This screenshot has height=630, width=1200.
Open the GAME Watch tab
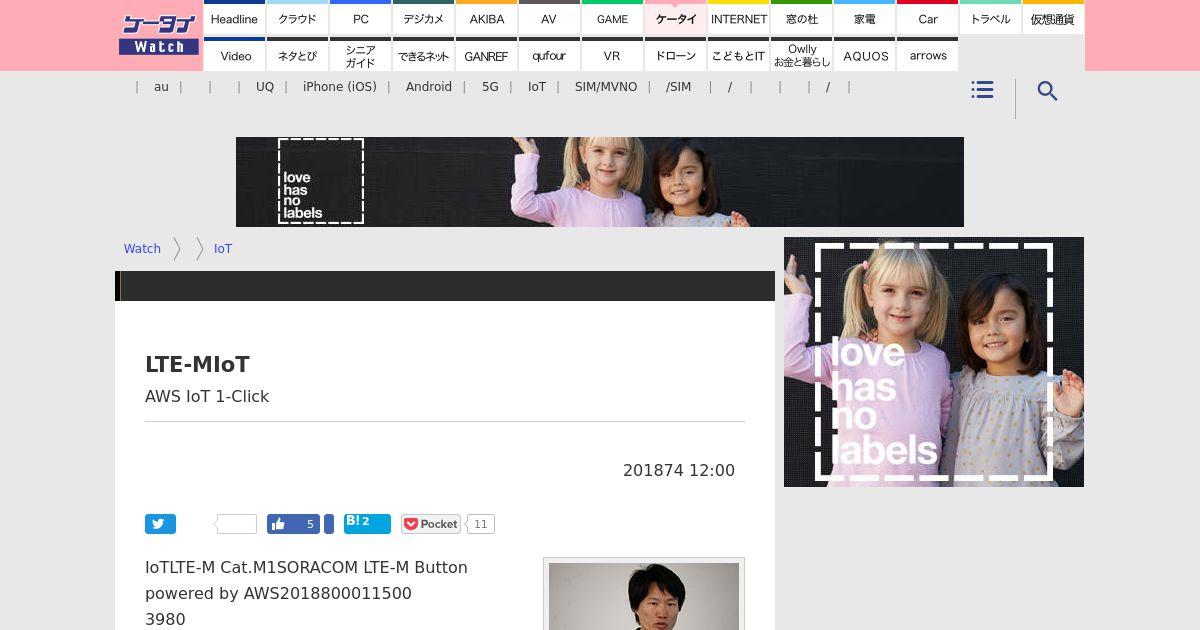[x=612, y=19]
